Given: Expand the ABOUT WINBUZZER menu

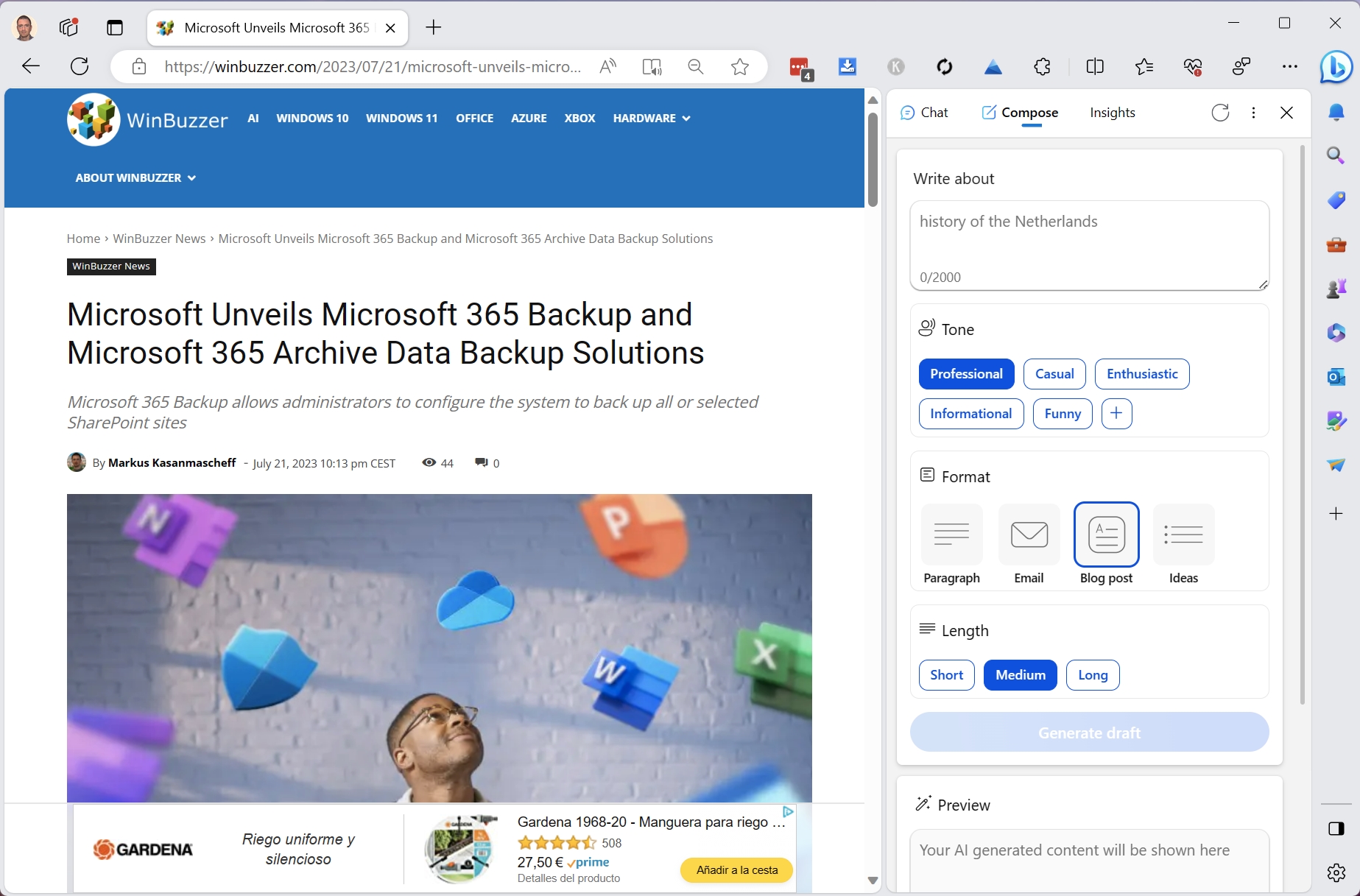Looking at the screenshot, I should point(135,177).
